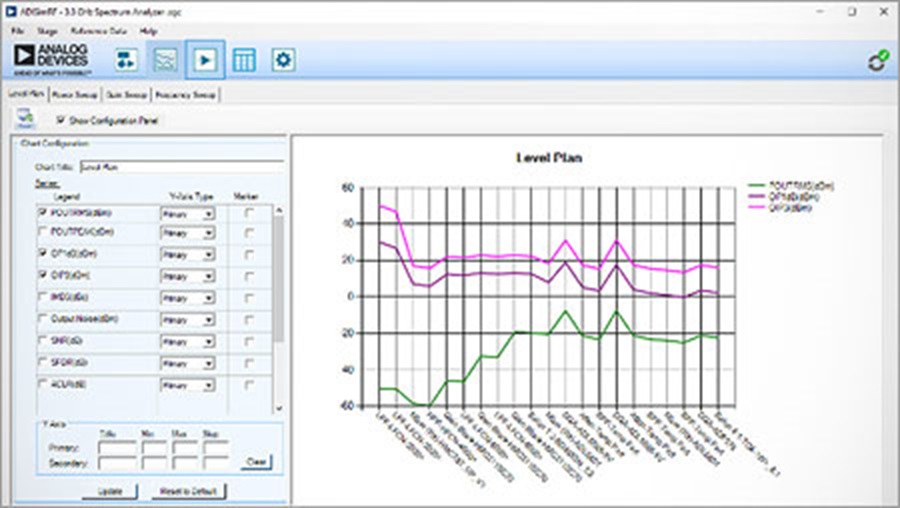Click the Reset to Default button

point(188,491)
